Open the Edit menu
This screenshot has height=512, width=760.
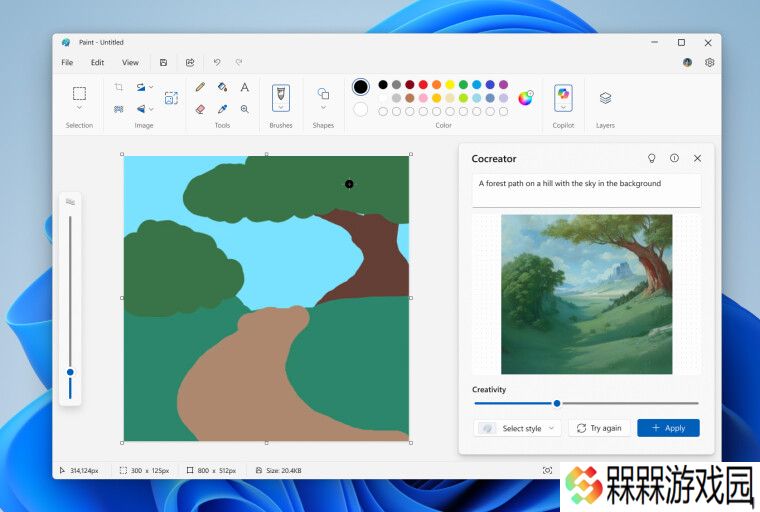click(97, 63)
